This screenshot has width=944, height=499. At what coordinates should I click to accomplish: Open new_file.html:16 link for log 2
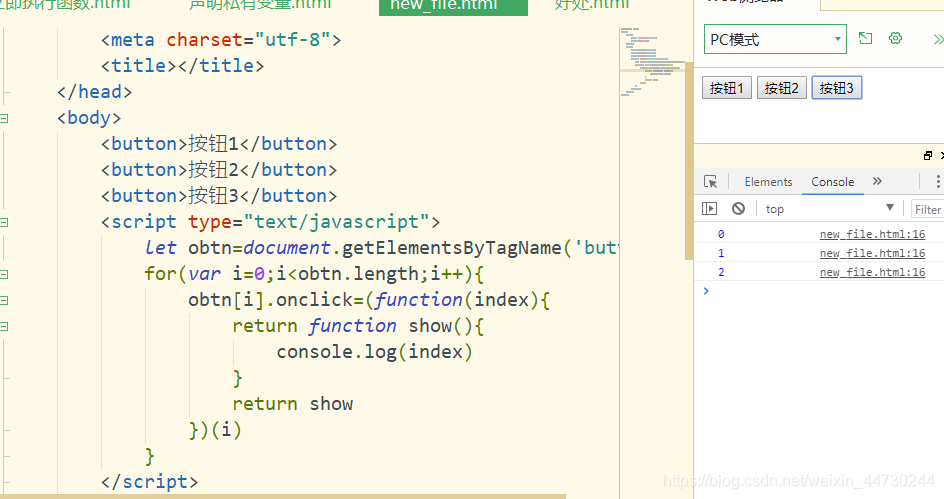(872, 273)
